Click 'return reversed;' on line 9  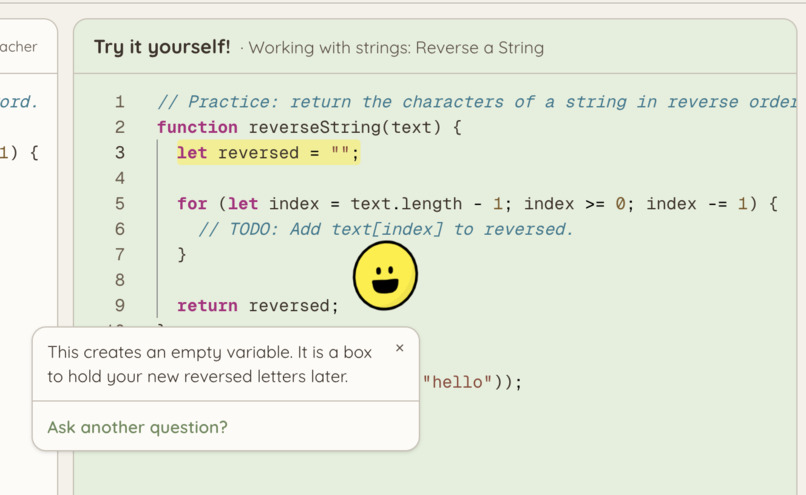258,306
